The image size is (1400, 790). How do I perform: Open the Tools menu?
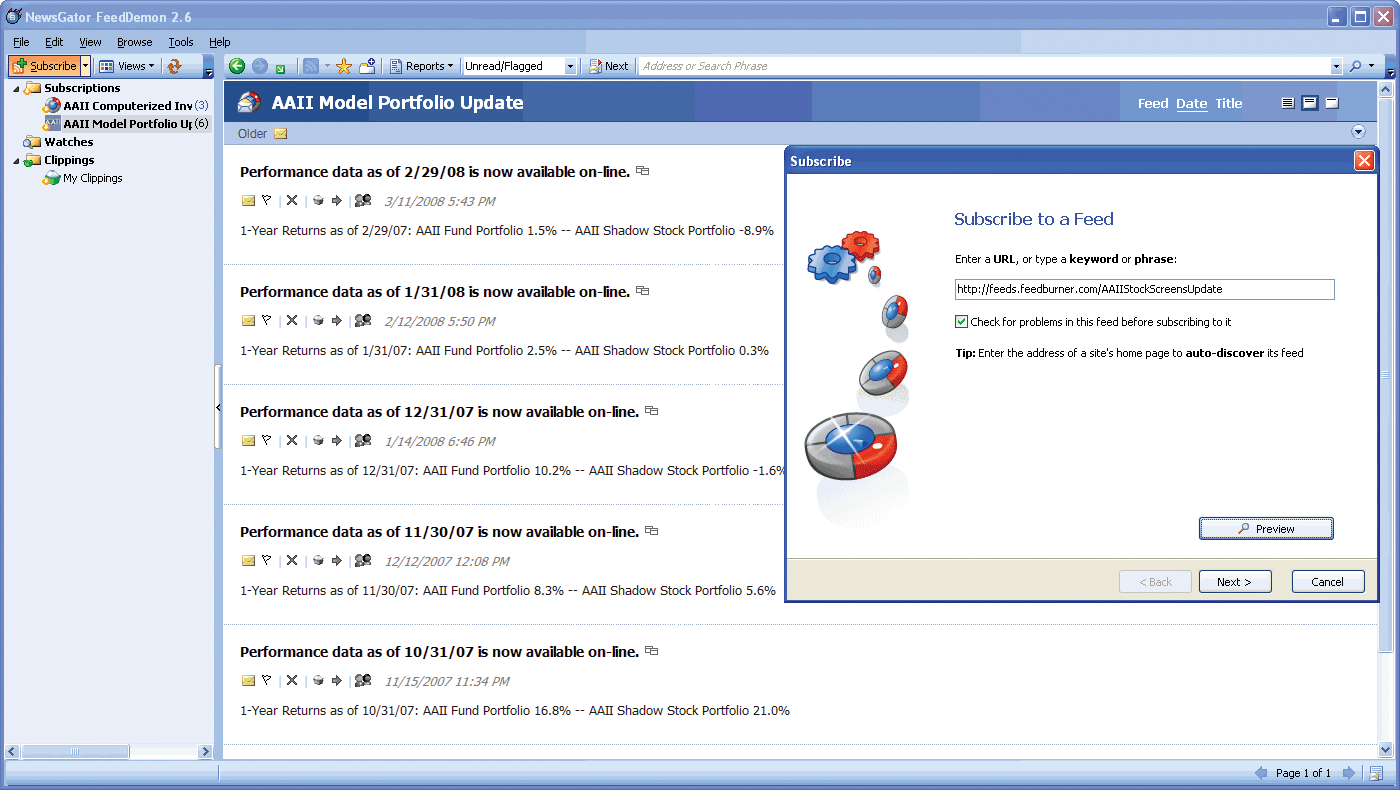click(181, 42)
